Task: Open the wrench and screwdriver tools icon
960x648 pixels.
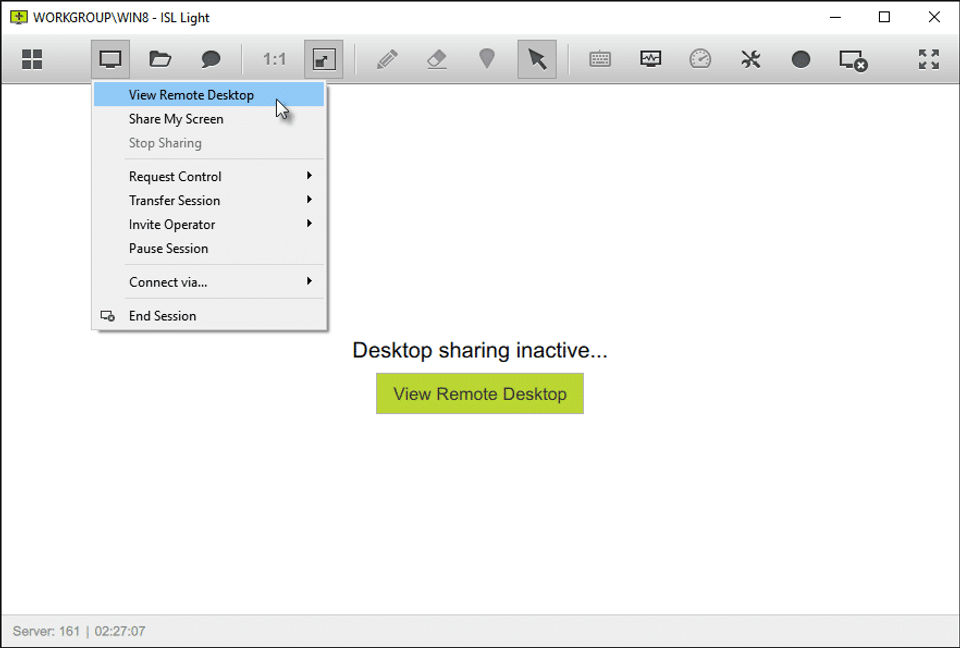Action: [x=751, y=59]
